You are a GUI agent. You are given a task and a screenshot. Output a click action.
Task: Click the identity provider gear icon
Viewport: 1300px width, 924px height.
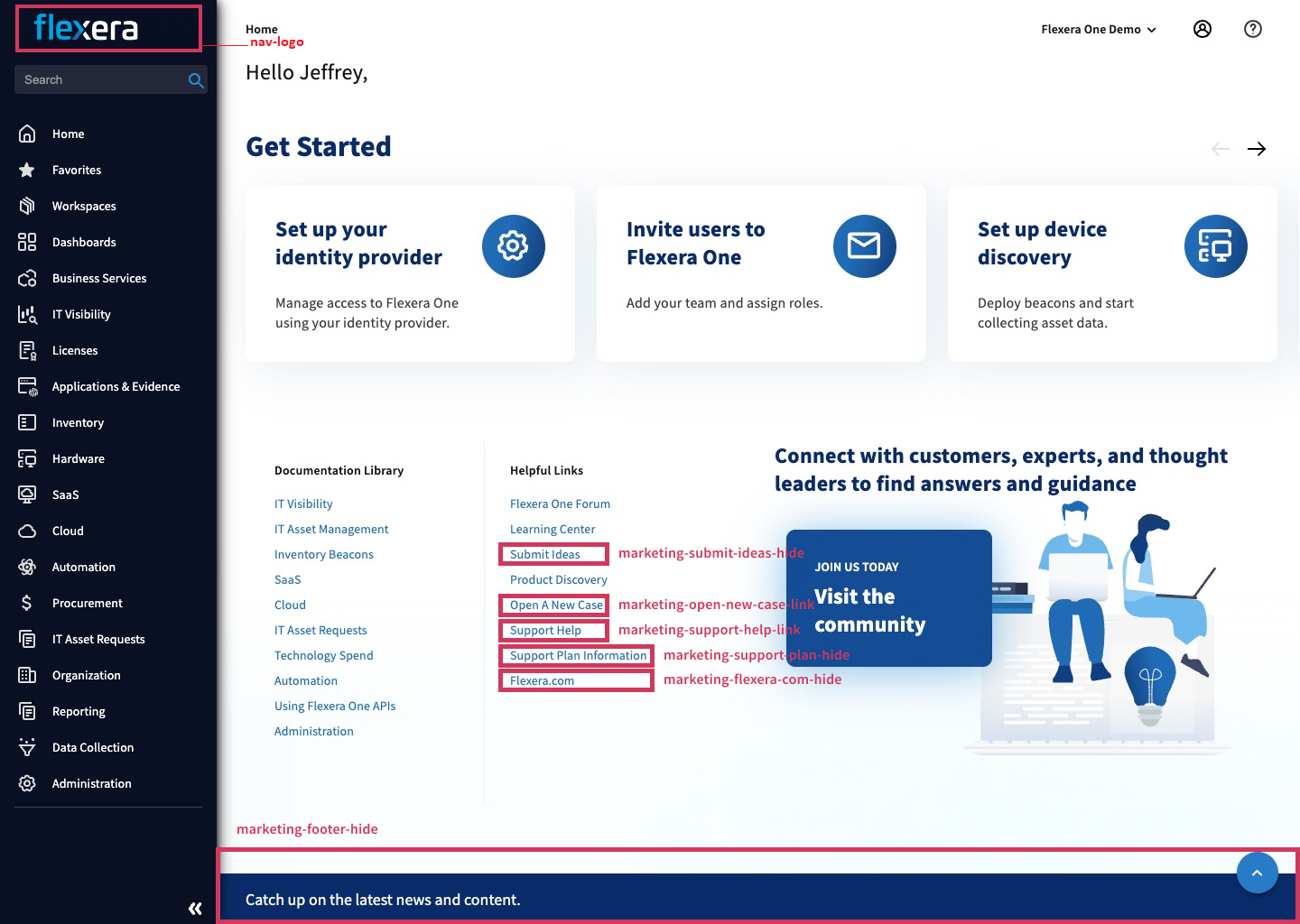(x=513, y=246)
